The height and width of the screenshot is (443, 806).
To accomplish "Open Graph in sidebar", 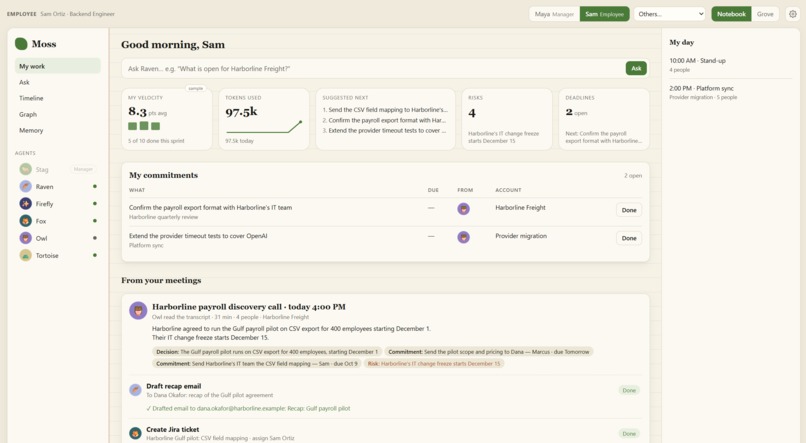I will (58, 114).
